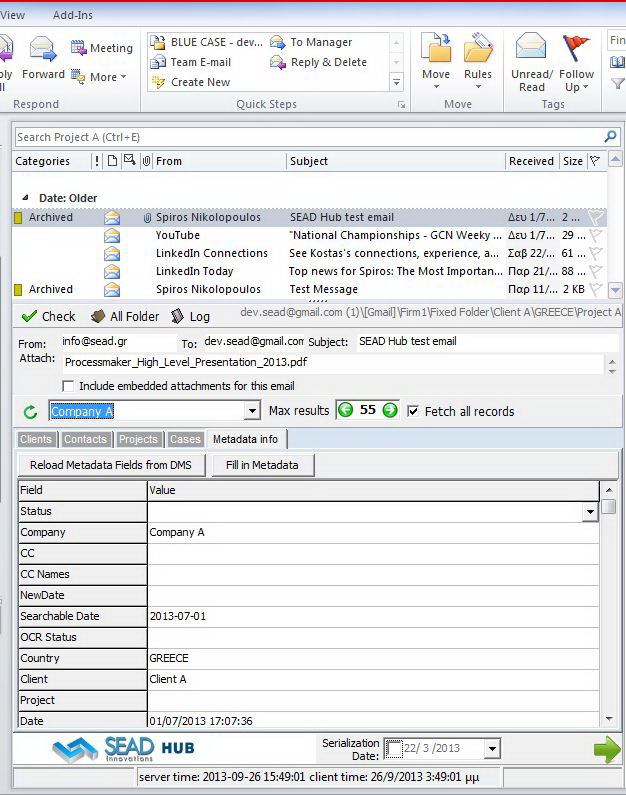Screen dimensions: 626x795
Task: Click the green proceed arrow
Action: click(x=606, y=749)
